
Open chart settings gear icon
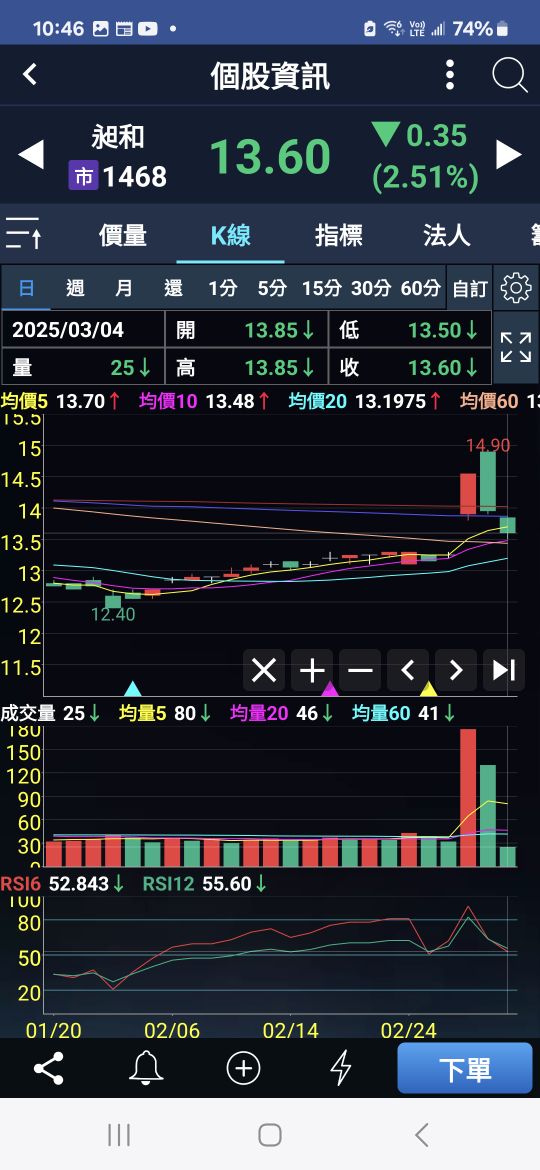516,287
